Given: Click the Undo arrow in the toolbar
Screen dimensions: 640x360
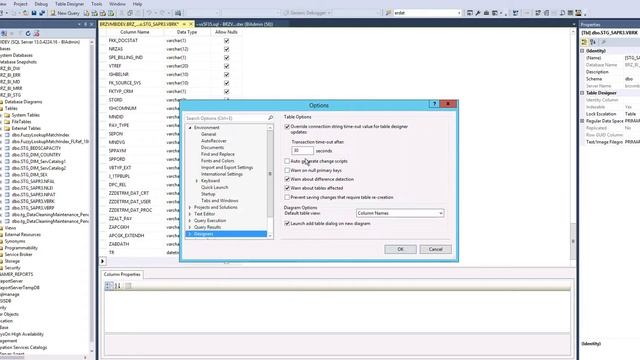Looking at the screenshot, I should [x=149, y=13].
